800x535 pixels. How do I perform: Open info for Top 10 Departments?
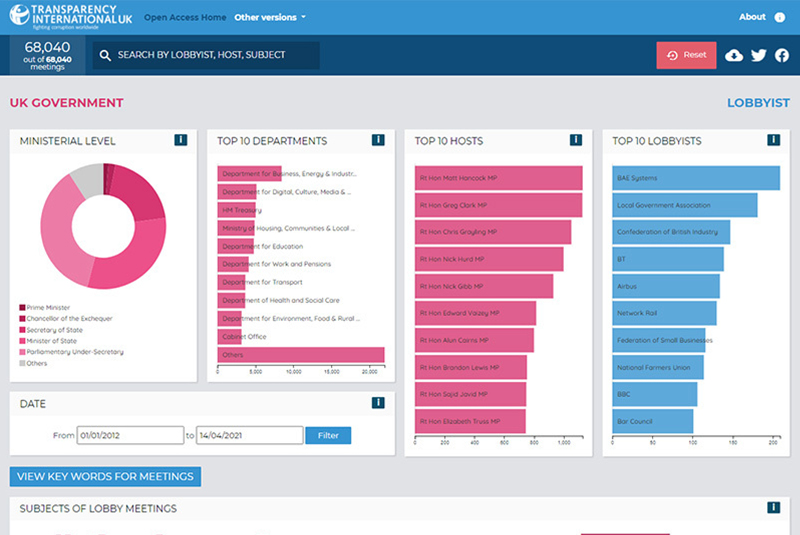(x=378, y=140)
